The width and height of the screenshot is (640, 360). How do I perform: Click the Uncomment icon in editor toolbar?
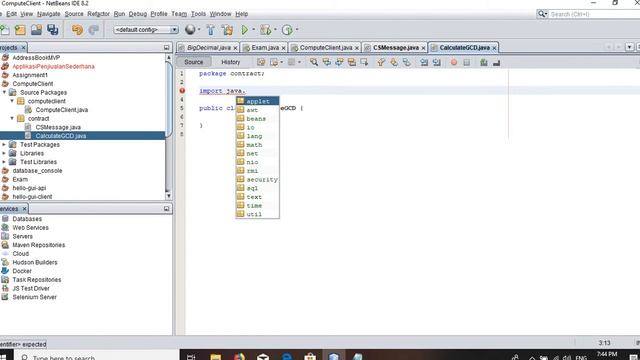(x=496, y=62)
